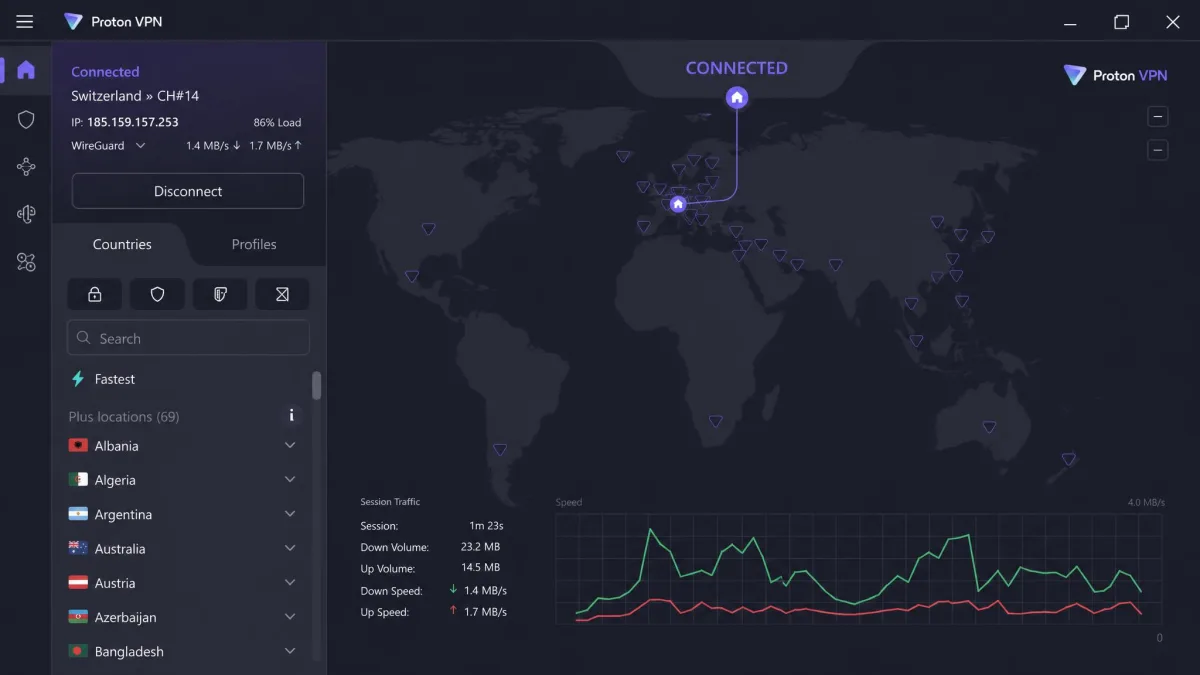The width and height of the screenshot is (1200, 675).
Task: Click the IP address 185.159.157.253
Action: tap(133, 122)
